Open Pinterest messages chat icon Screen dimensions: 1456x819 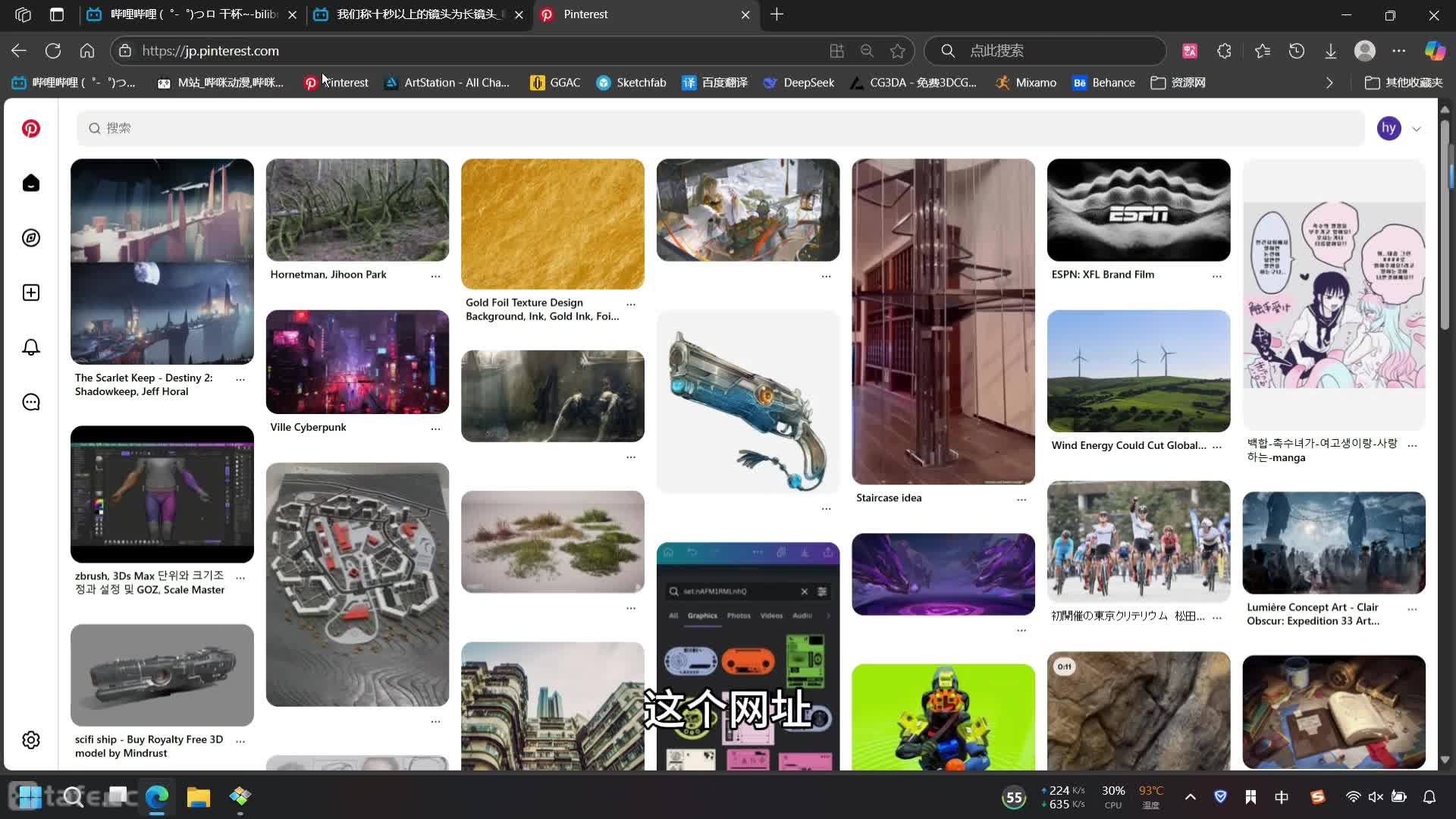(31, 402)
